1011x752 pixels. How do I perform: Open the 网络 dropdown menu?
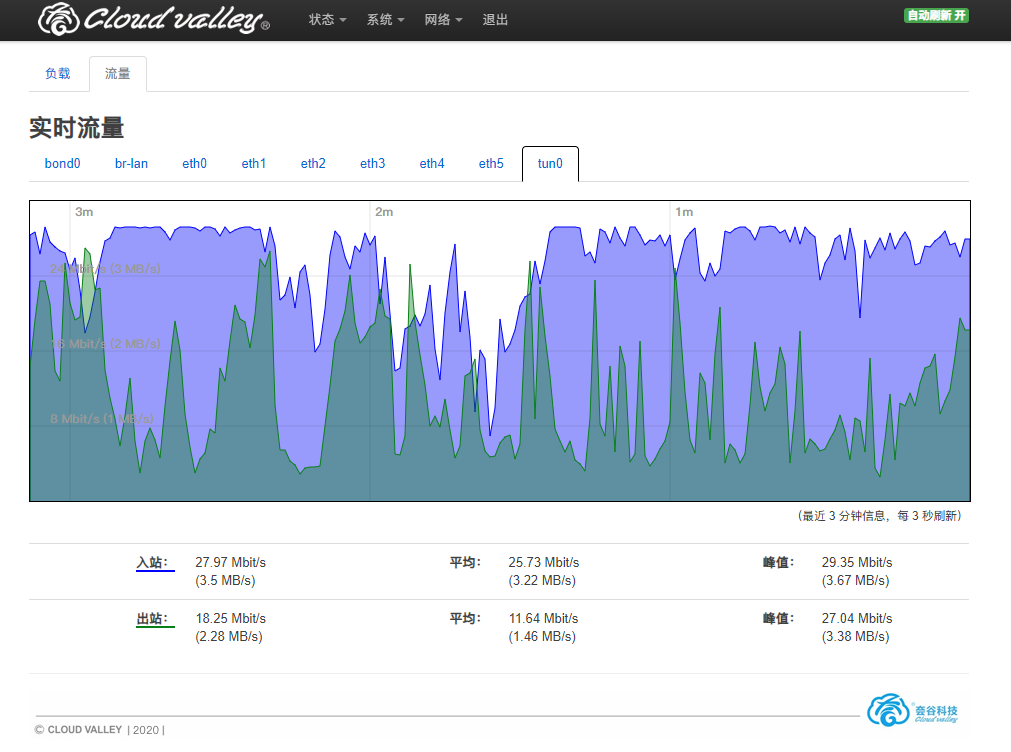click(443, 20)
